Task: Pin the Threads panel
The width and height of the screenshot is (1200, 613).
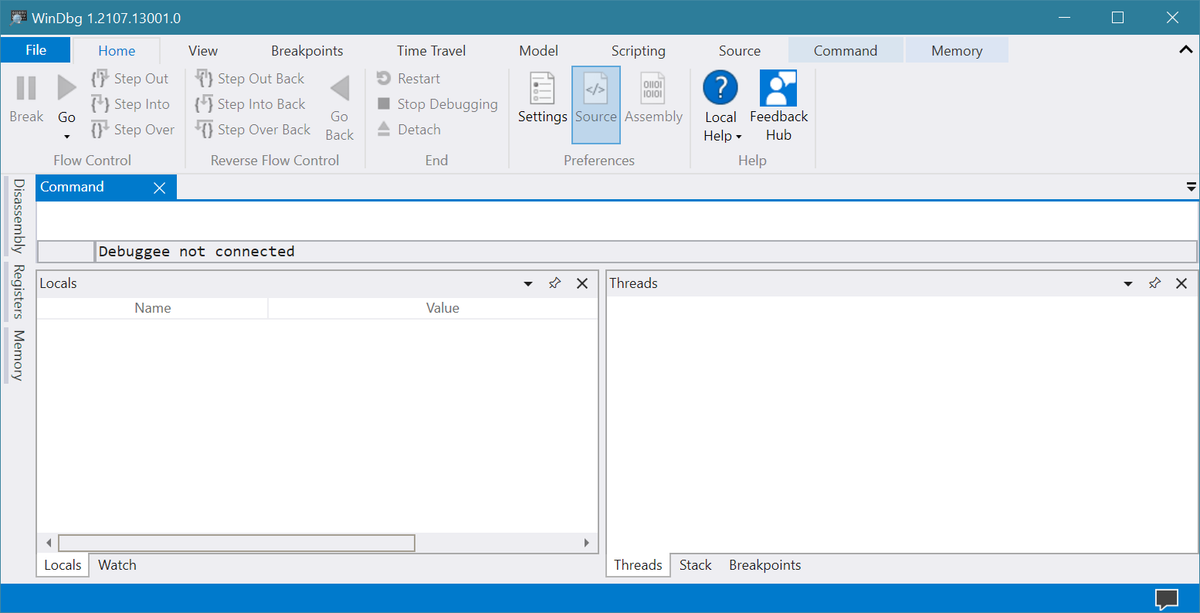Action: click(1154, 284)
